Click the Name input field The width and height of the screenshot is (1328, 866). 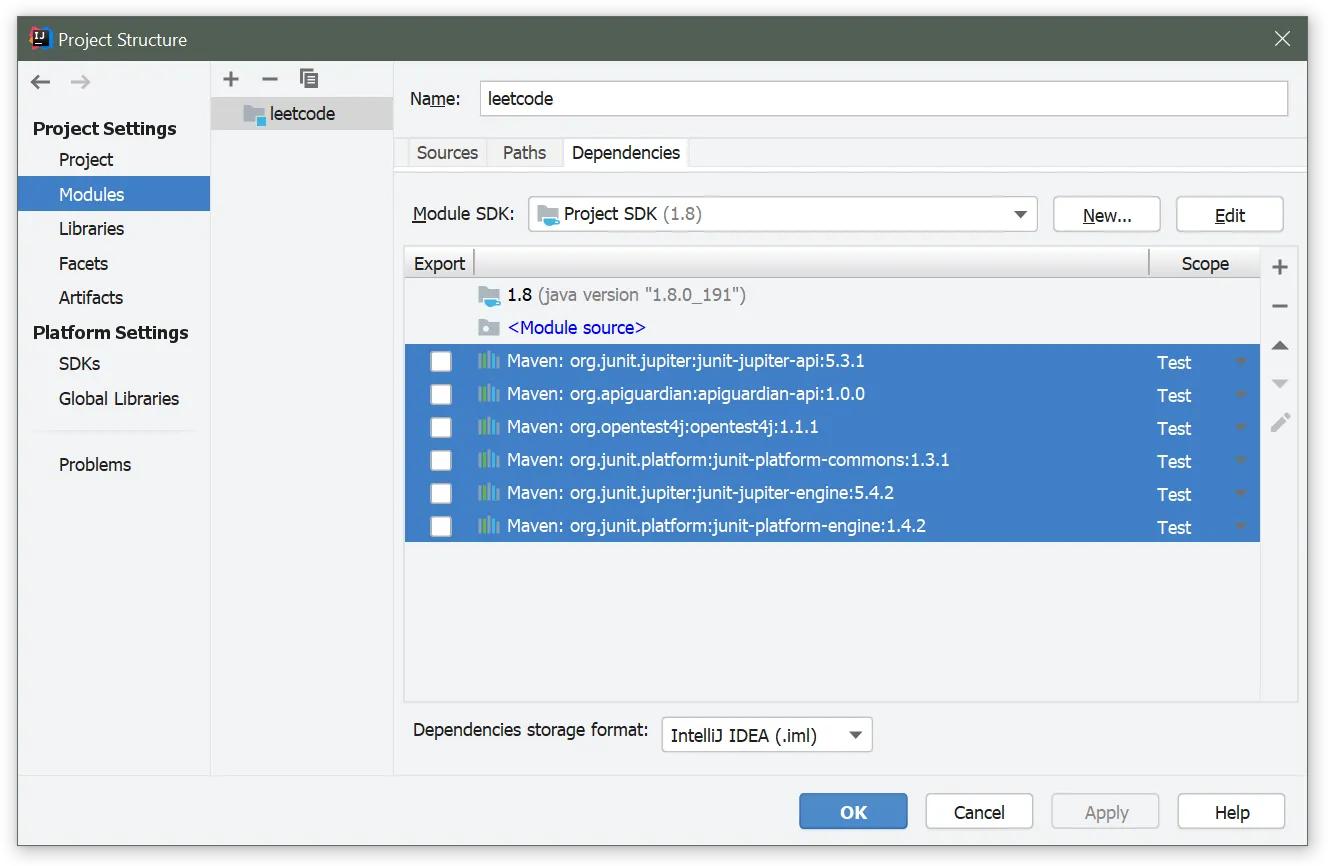884,98
